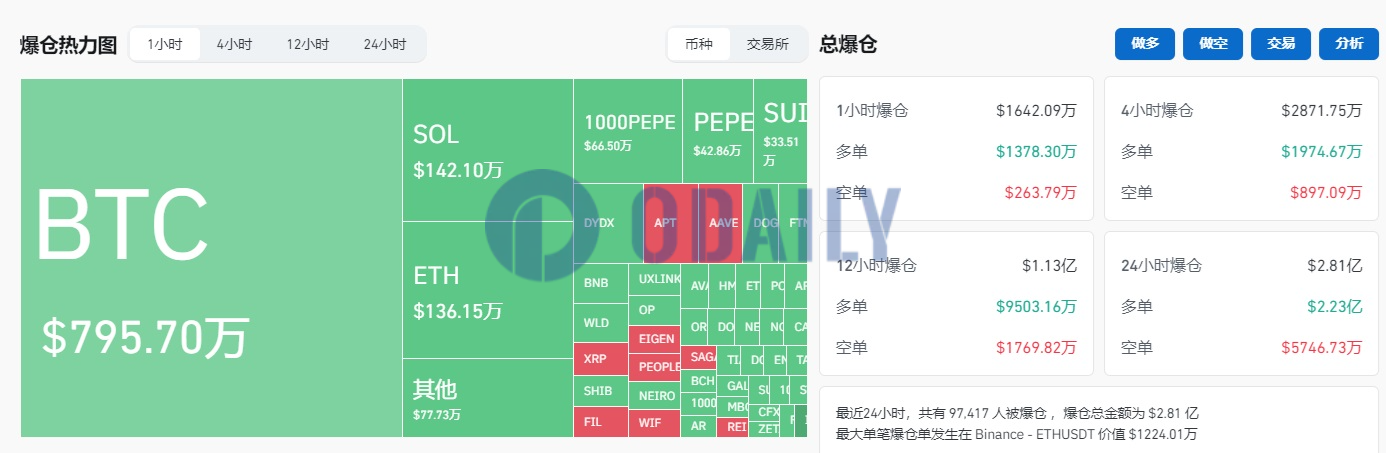Toggle heatmap view to 币种

click(699, 44)
